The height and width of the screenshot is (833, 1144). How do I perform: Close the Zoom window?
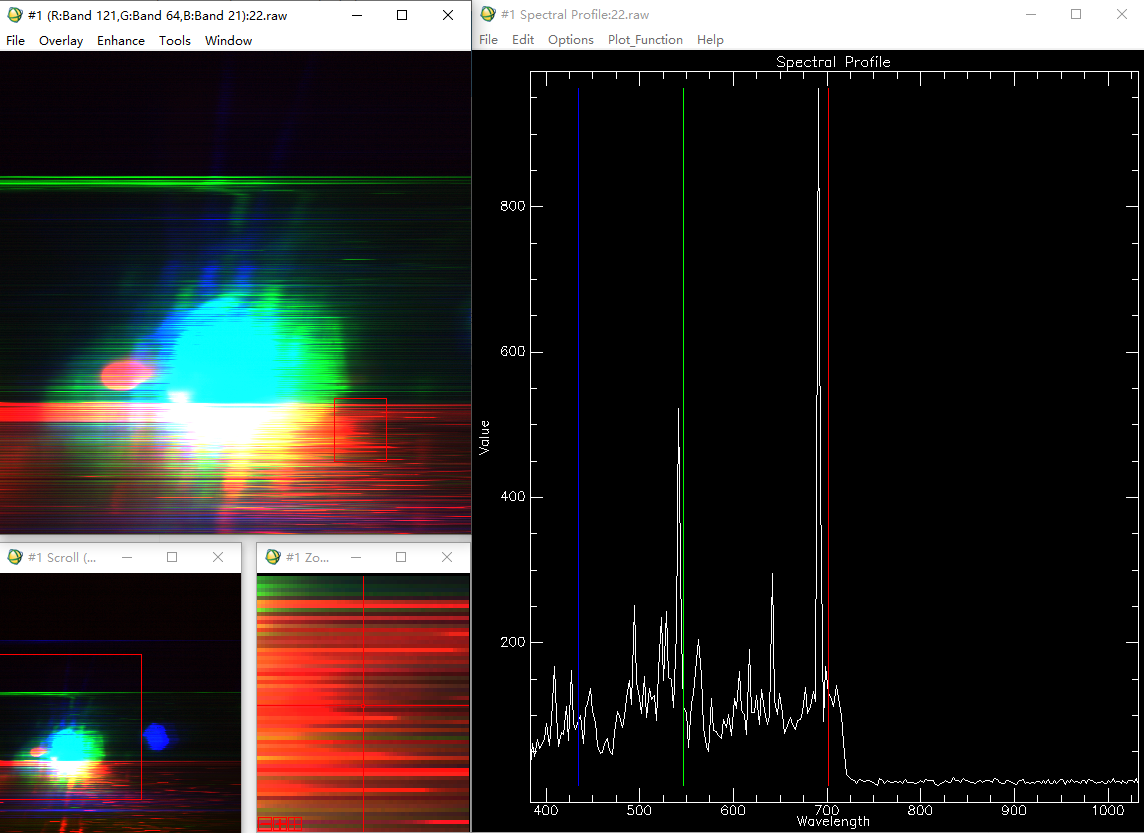447,557
